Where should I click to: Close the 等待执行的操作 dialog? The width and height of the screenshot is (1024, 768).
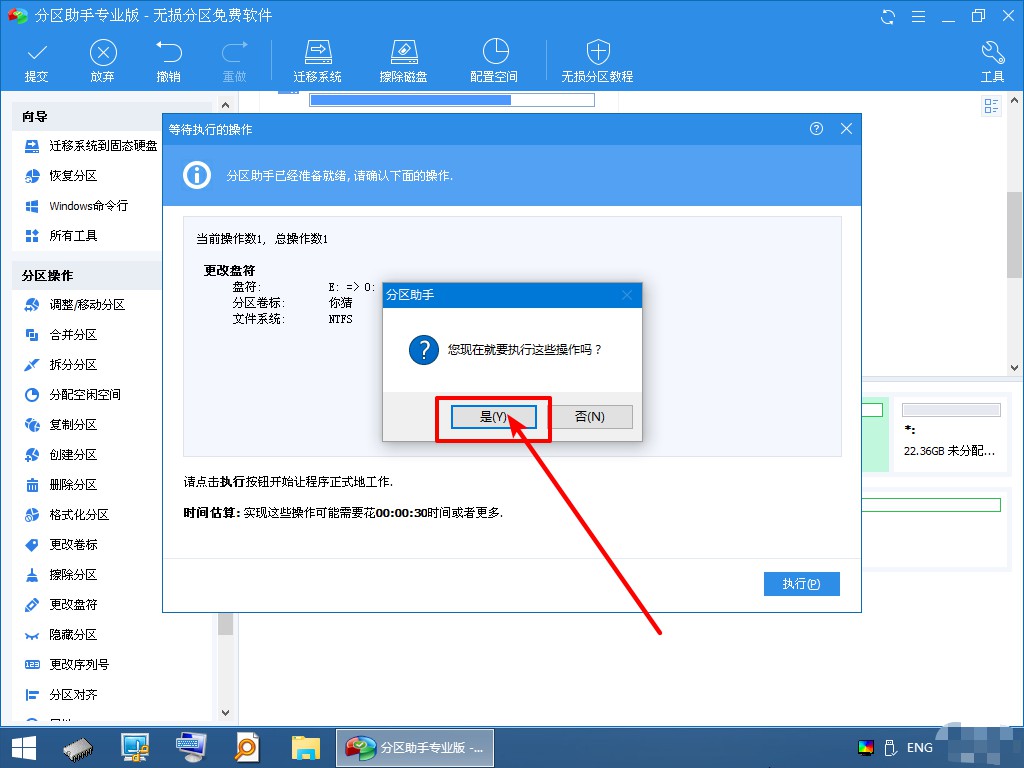(846, 129)
